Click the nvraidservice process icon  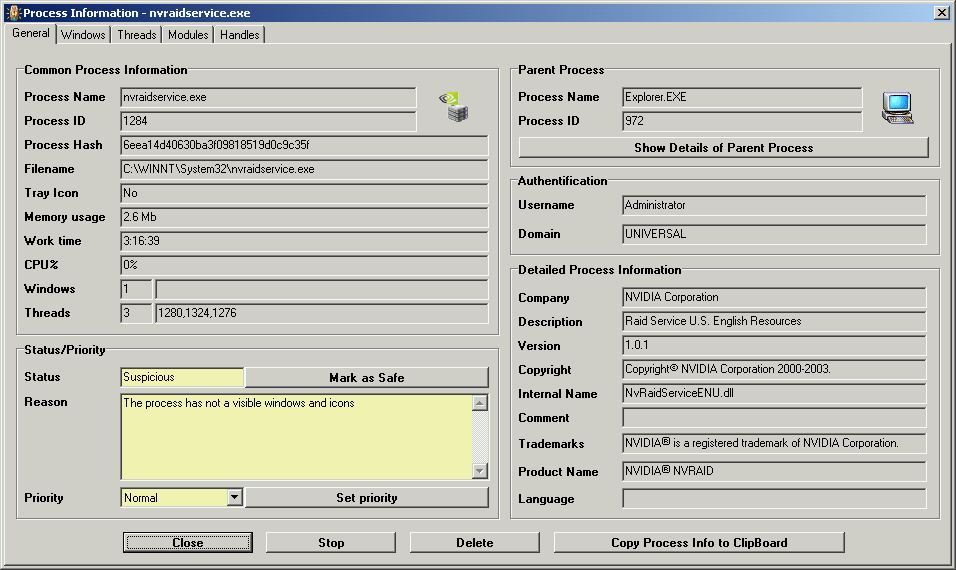pyautogui.click(x=454, y=107)
